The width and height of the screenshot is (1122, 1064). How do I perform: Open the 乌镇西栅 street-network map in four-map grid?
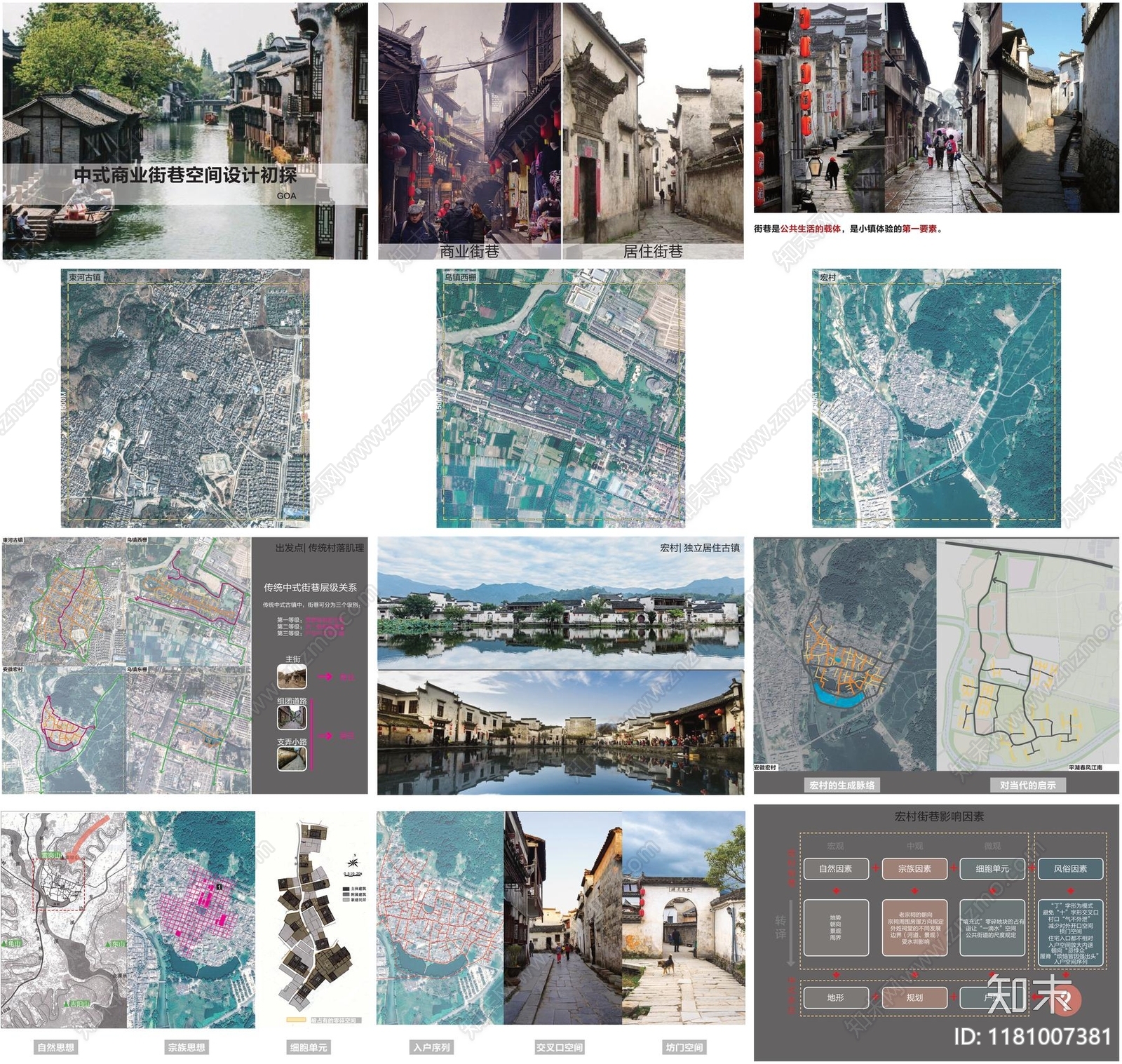click(x=188, y=602)
